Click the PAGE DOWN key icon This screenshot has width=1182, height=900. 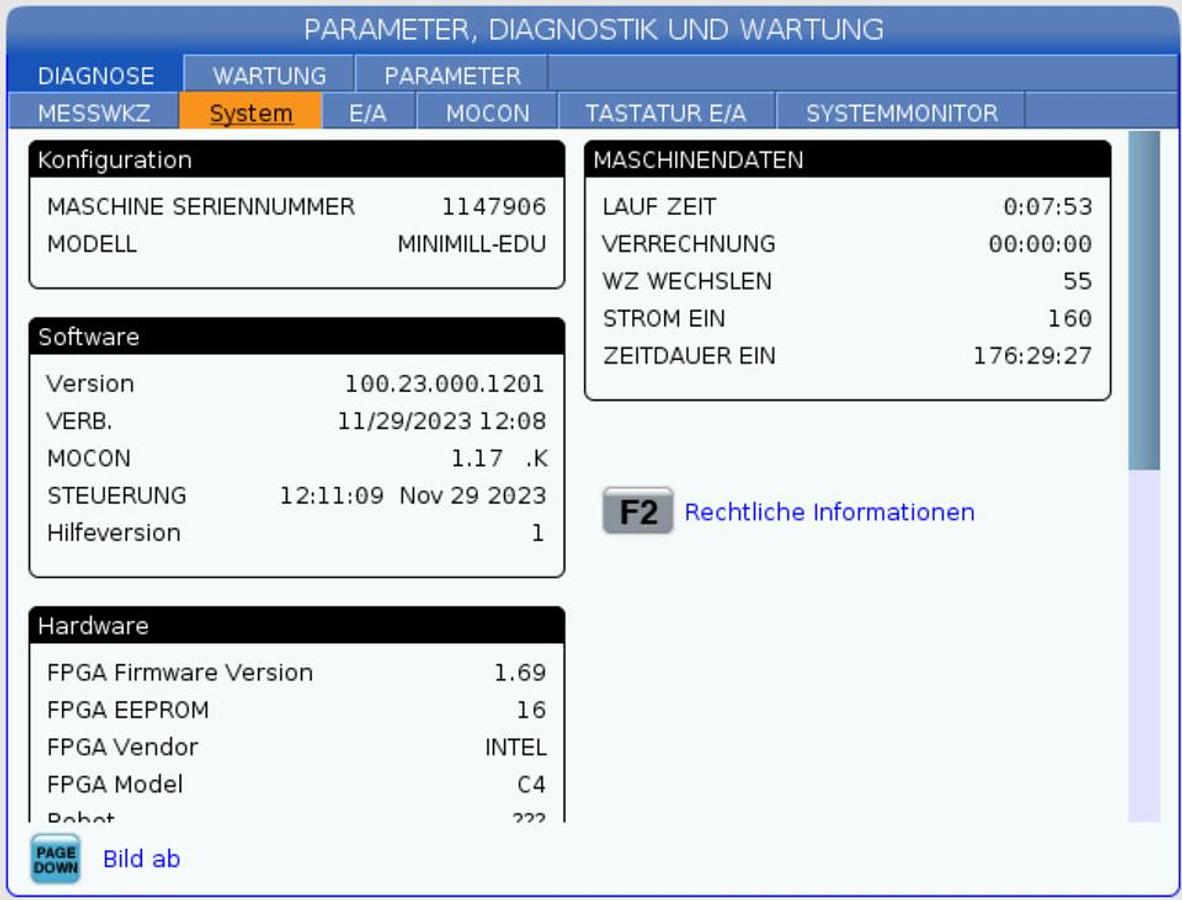click(55, 859)
